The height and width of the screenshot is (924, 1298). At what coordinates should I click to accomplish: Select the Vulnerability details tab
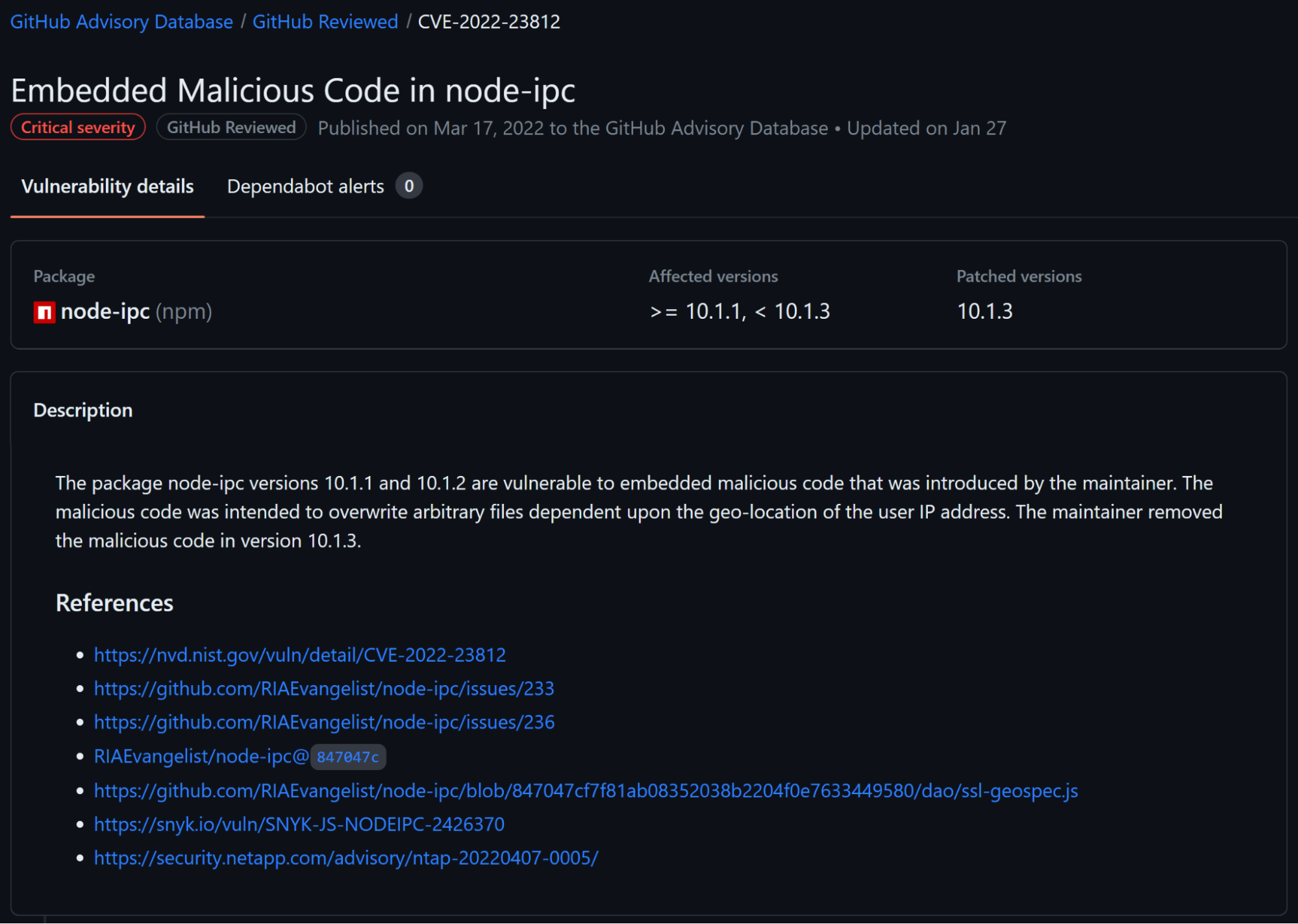108,186
